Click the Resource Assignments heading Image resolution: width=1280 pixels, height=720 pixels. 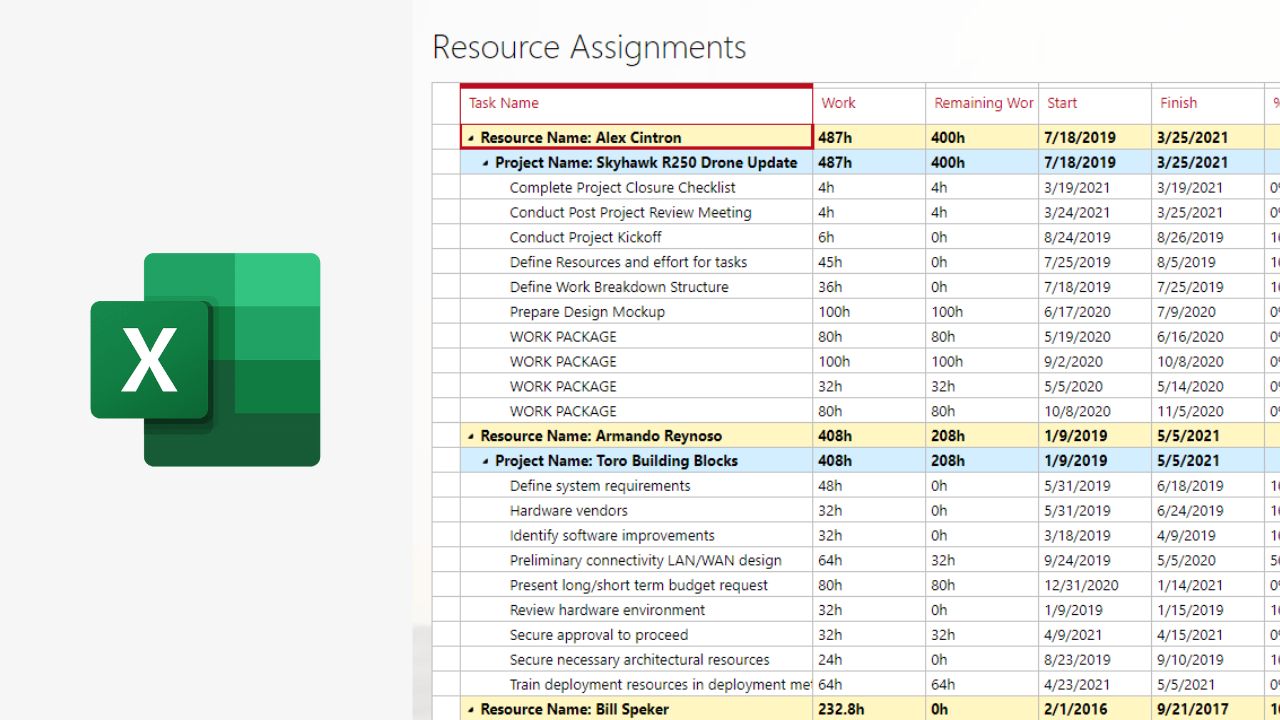point(589,47)
